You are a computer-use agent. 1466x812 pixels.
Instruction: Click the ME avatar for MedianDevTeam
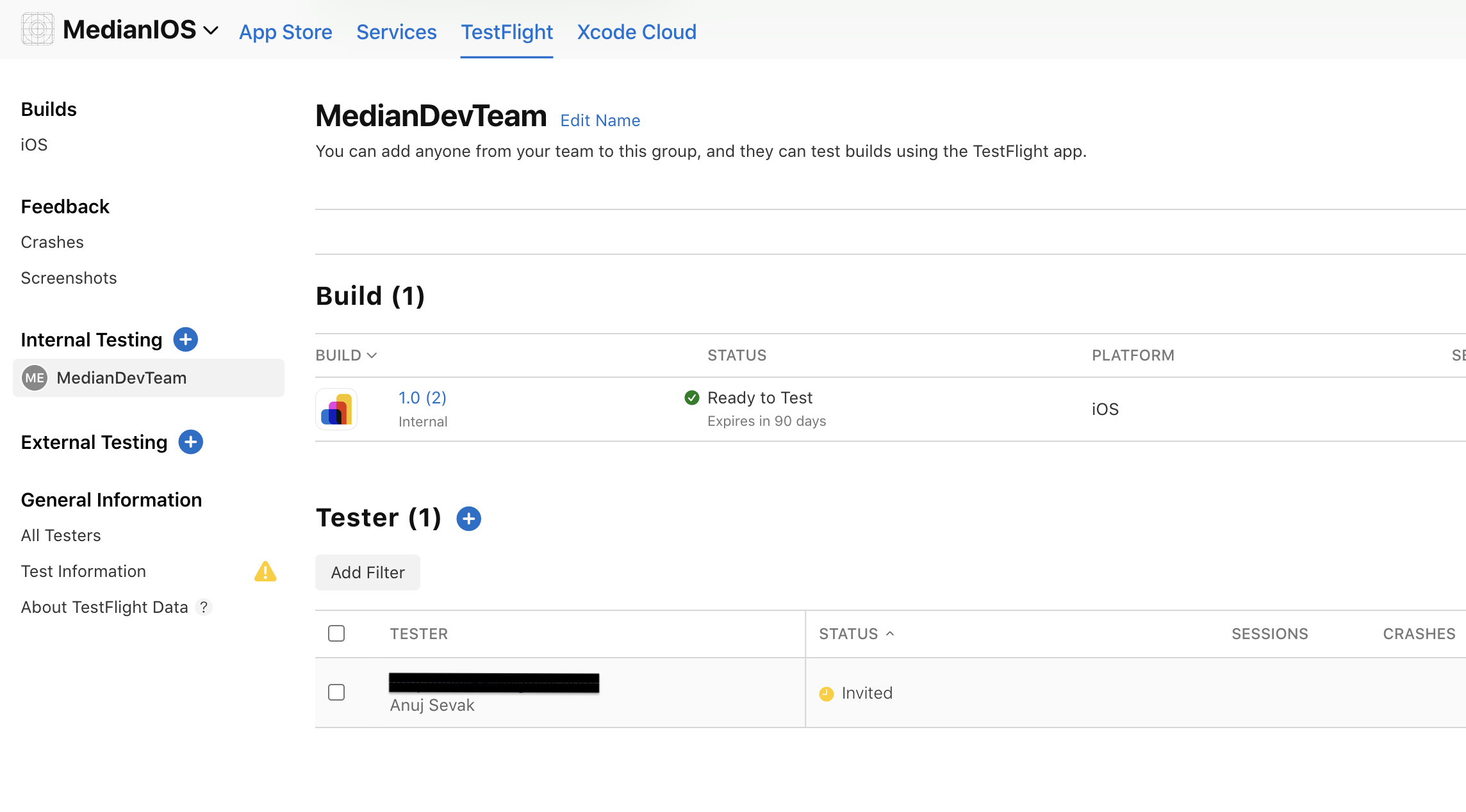coord(35,378)
